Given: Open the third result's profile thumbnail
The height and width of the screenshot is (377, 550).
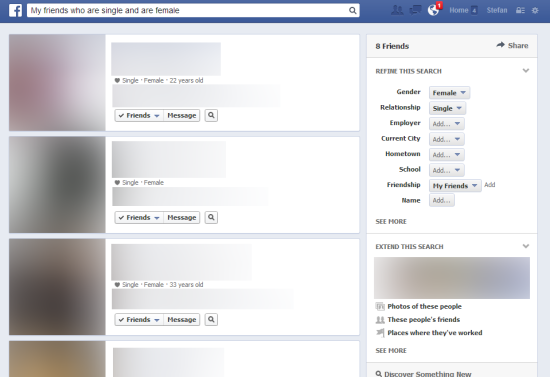Looking at the screenshot, I should click(57, 287).
